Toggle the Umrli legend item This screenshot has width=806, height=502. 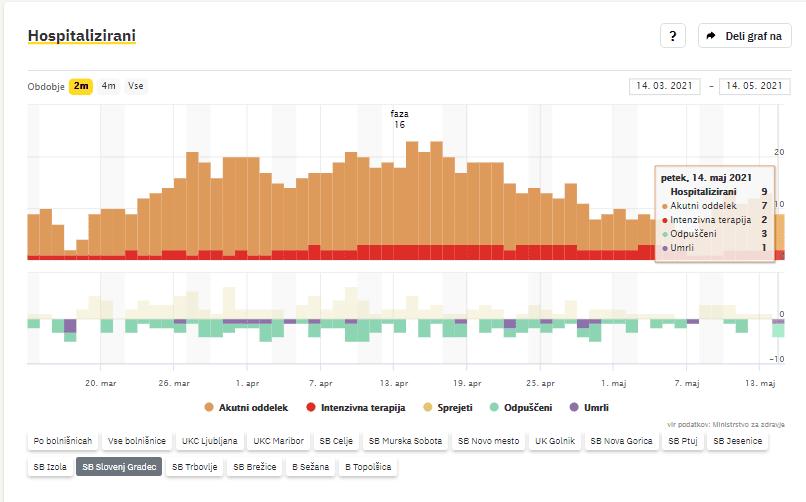point(588,407)
